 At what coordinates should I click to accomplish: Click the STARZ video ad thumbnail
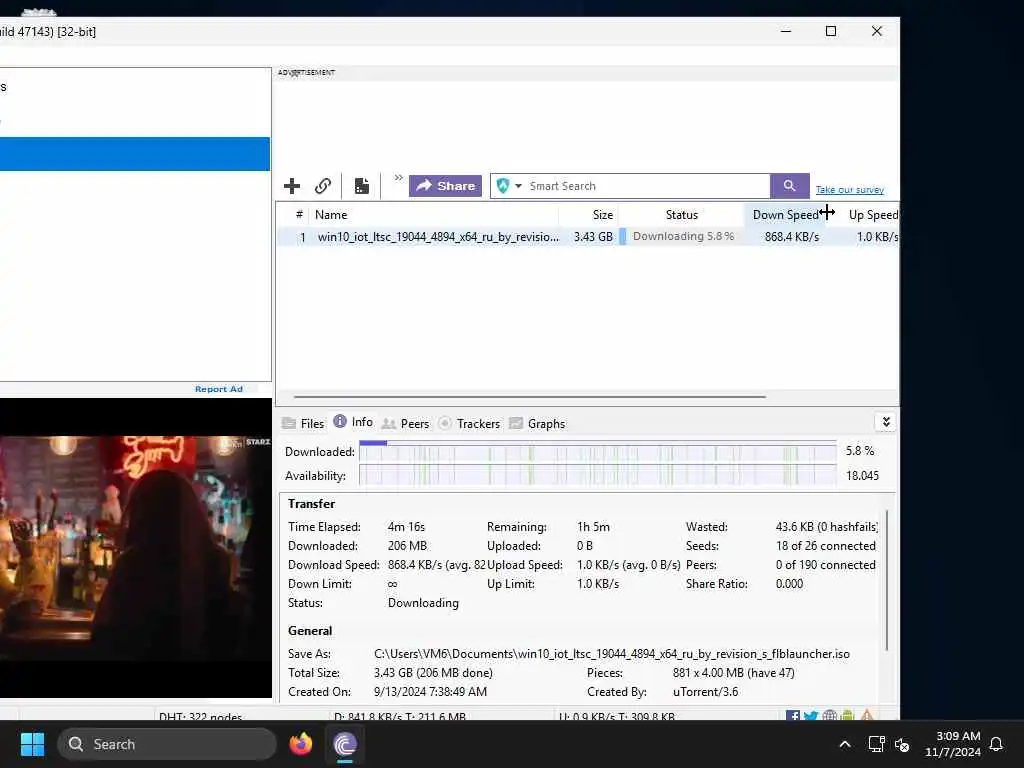point(136,547)
